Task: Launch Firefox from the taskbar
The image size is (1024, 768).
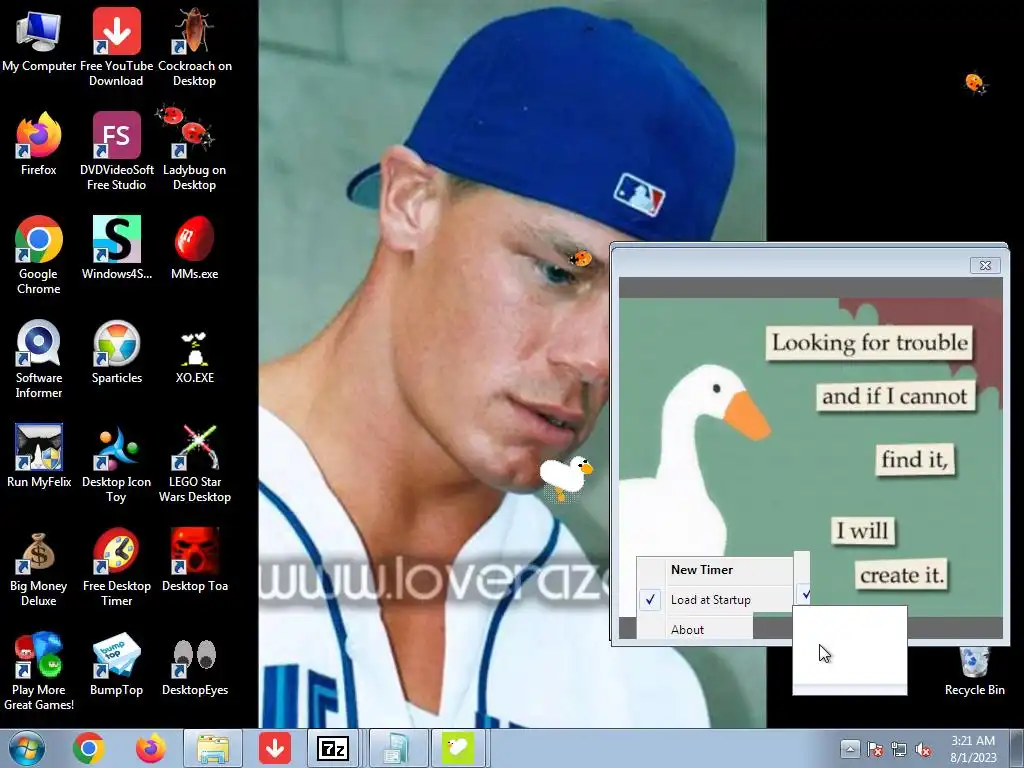Action: click(151, 748)
